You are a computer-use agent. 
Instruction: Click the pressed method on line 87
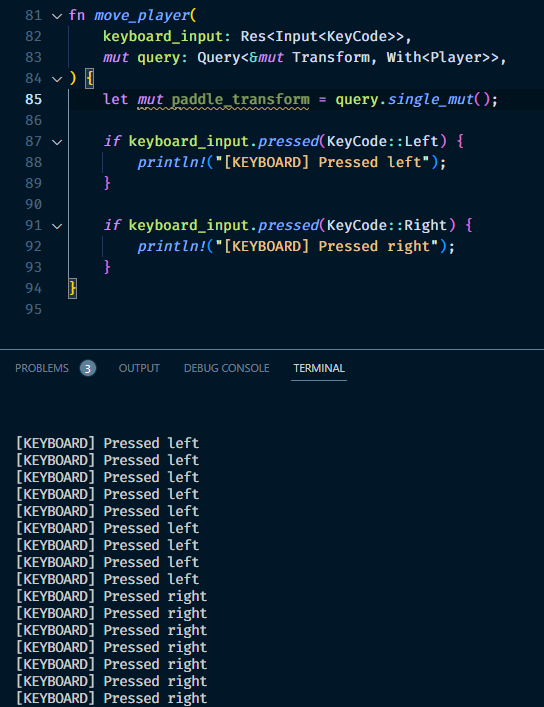(x=288, y=142)
